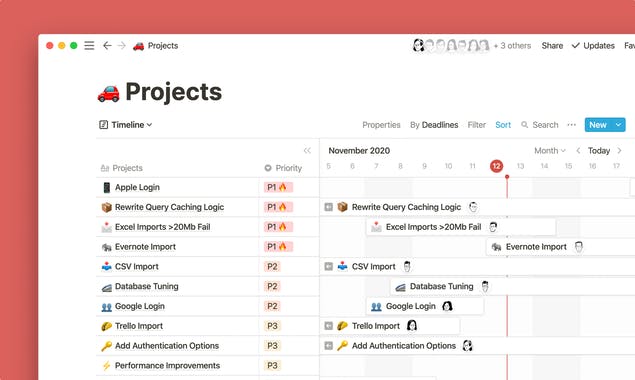Open the Sort menu

click(503, 125)
